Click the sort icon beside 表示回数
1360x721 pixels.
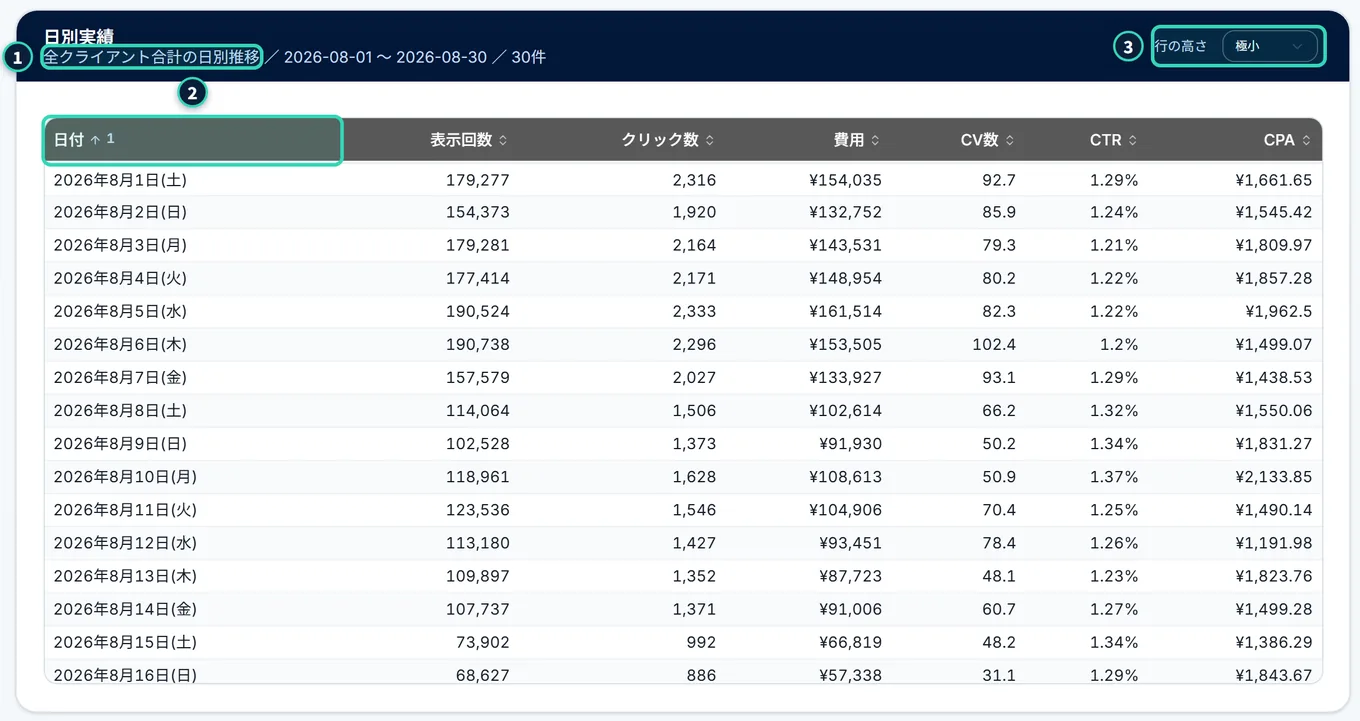click(503, 140)
